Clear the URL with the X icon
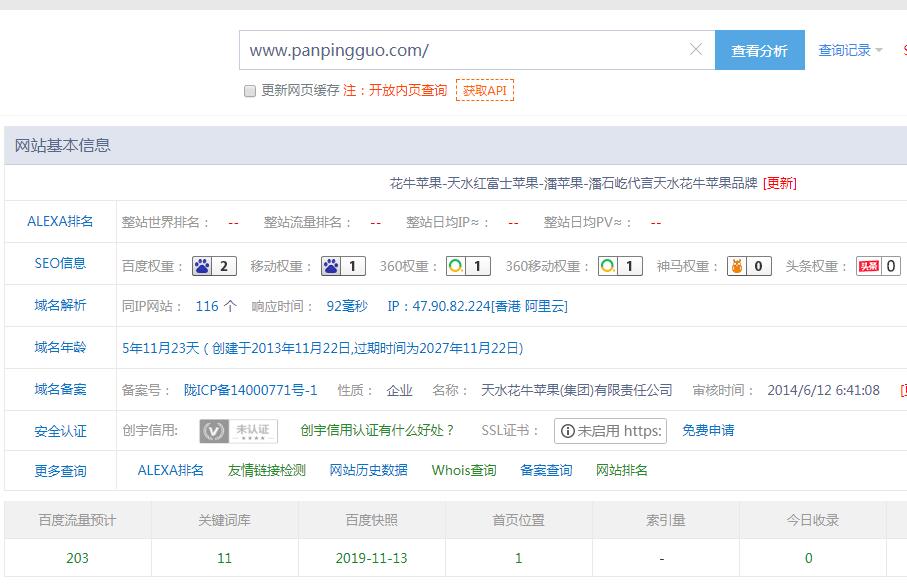Image resolution: width=907 pixels, height=587 pixels. 696,48
